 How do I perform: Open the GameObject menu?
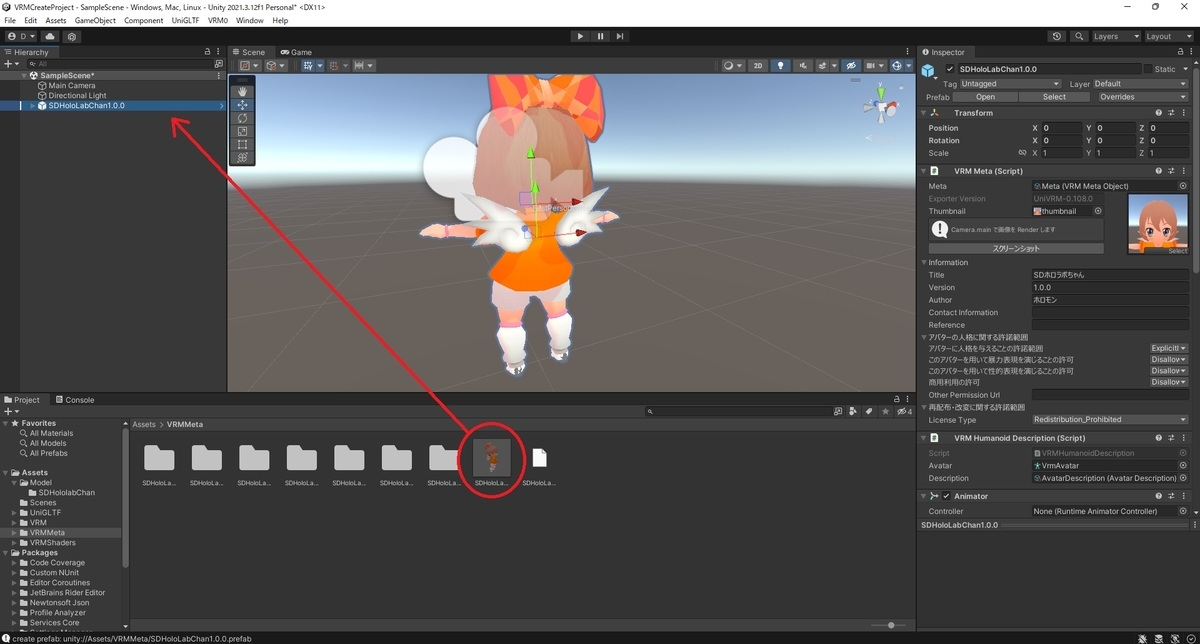pos(95,20)
